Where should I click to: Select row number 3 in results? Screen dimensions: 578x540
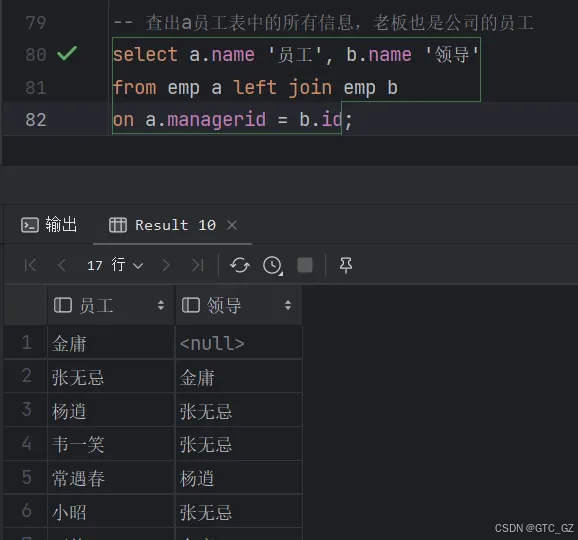[26, 410]
